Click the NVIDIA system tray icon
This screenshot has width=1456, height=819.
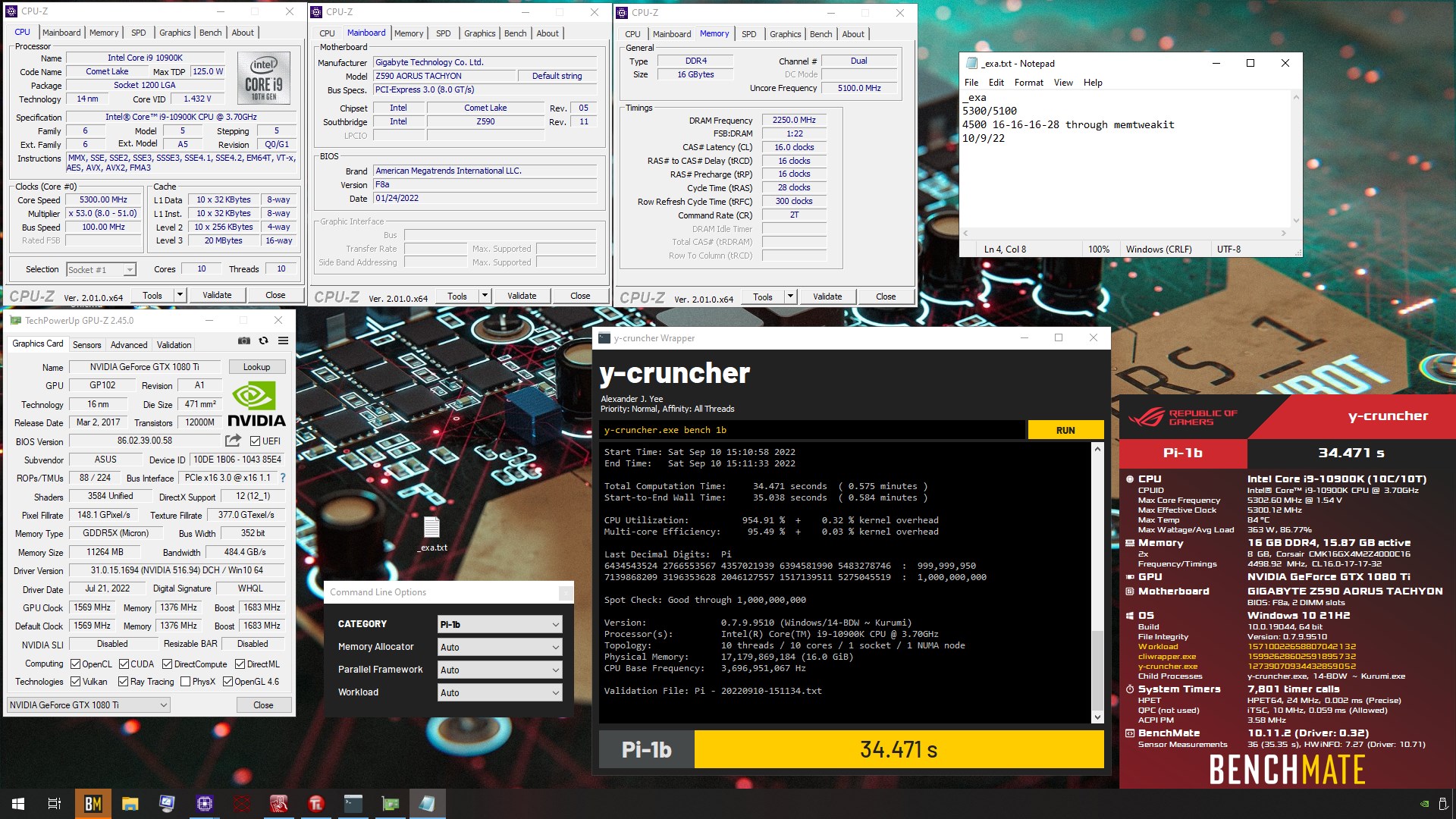[x=1424, y=804]
